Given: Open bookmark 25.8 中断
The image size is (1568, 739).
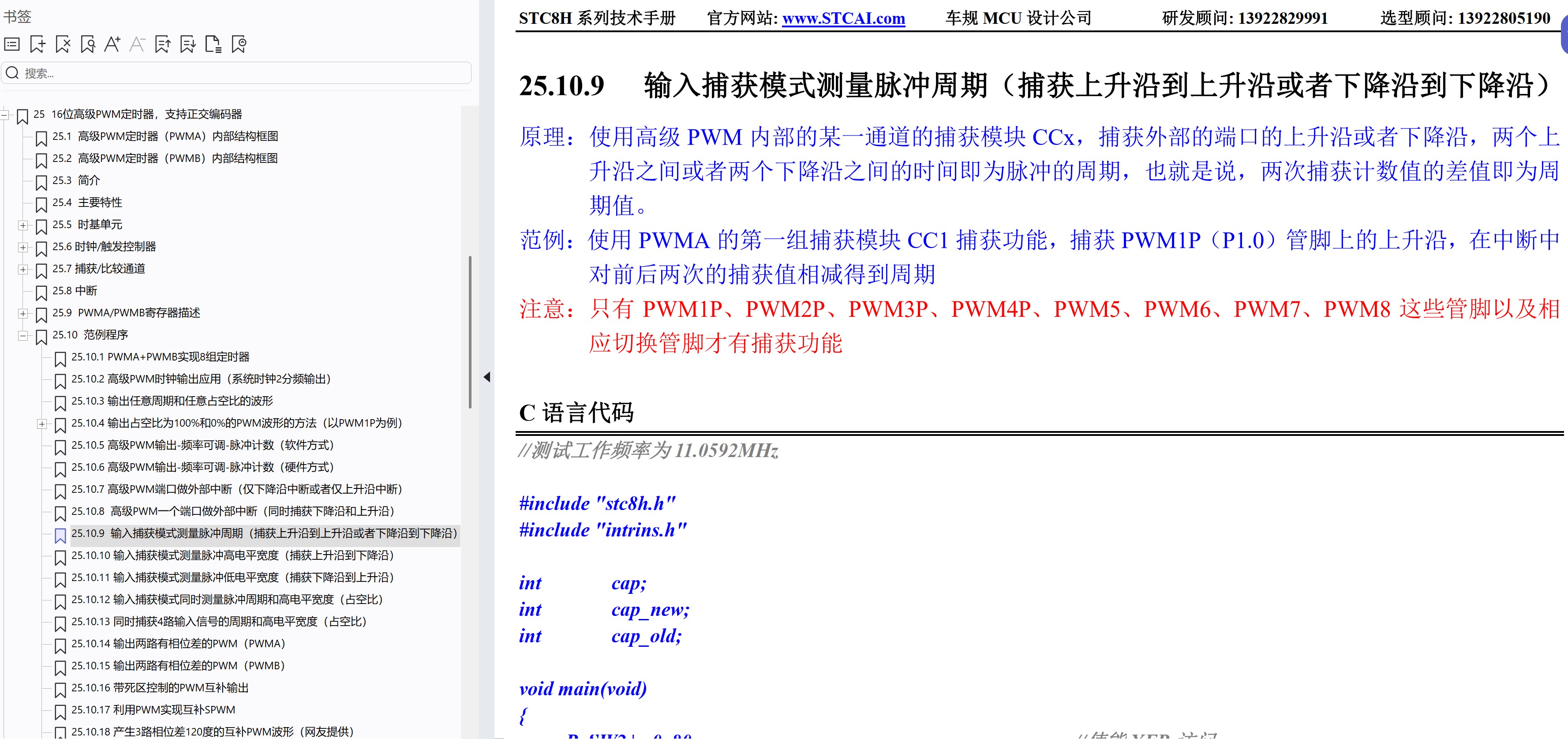Looking at the screenshot, I should (75, 291).
